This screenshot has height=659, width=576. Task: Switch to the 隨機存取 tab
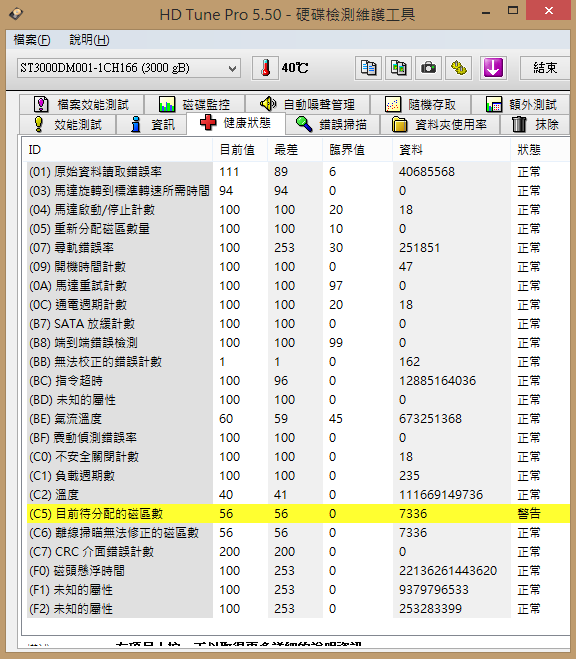(421, 104)
